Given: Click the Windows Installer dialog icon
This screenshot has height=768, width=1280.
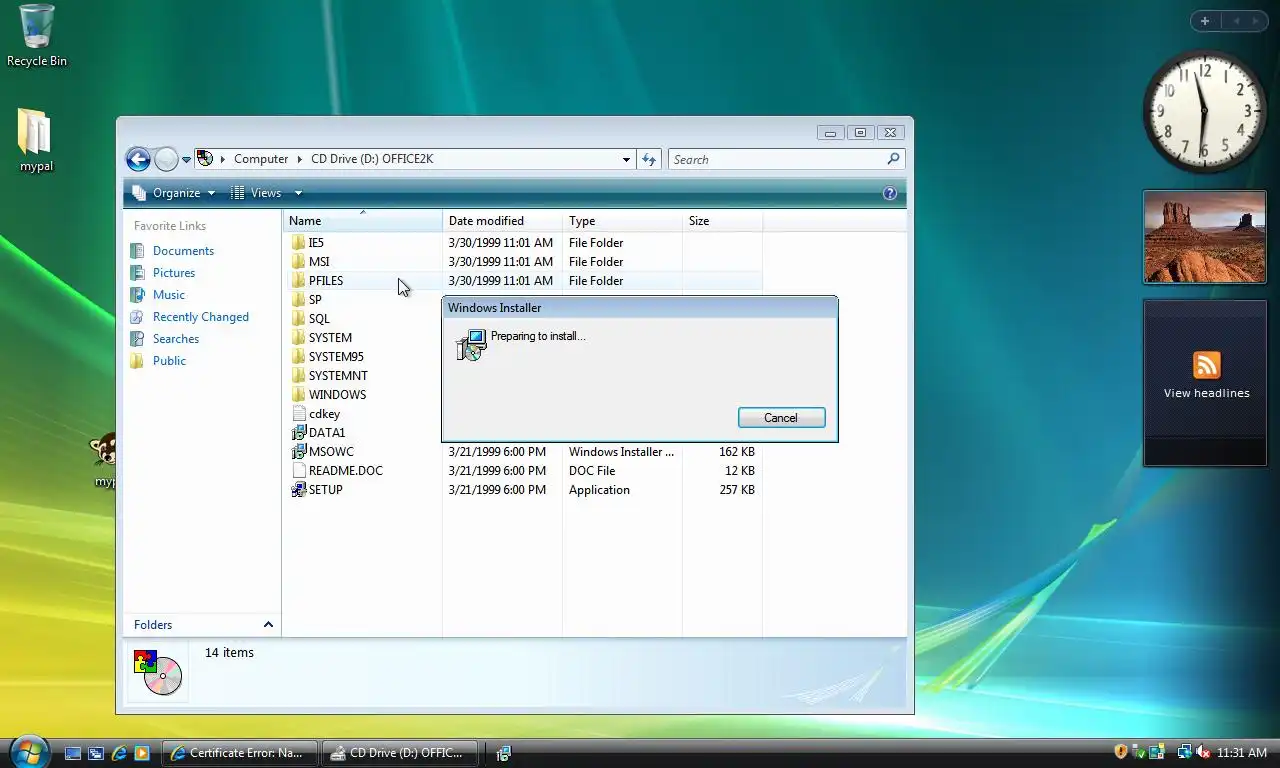Looking at the screenshot, I should pyautogui.click(x=470, y=345).
